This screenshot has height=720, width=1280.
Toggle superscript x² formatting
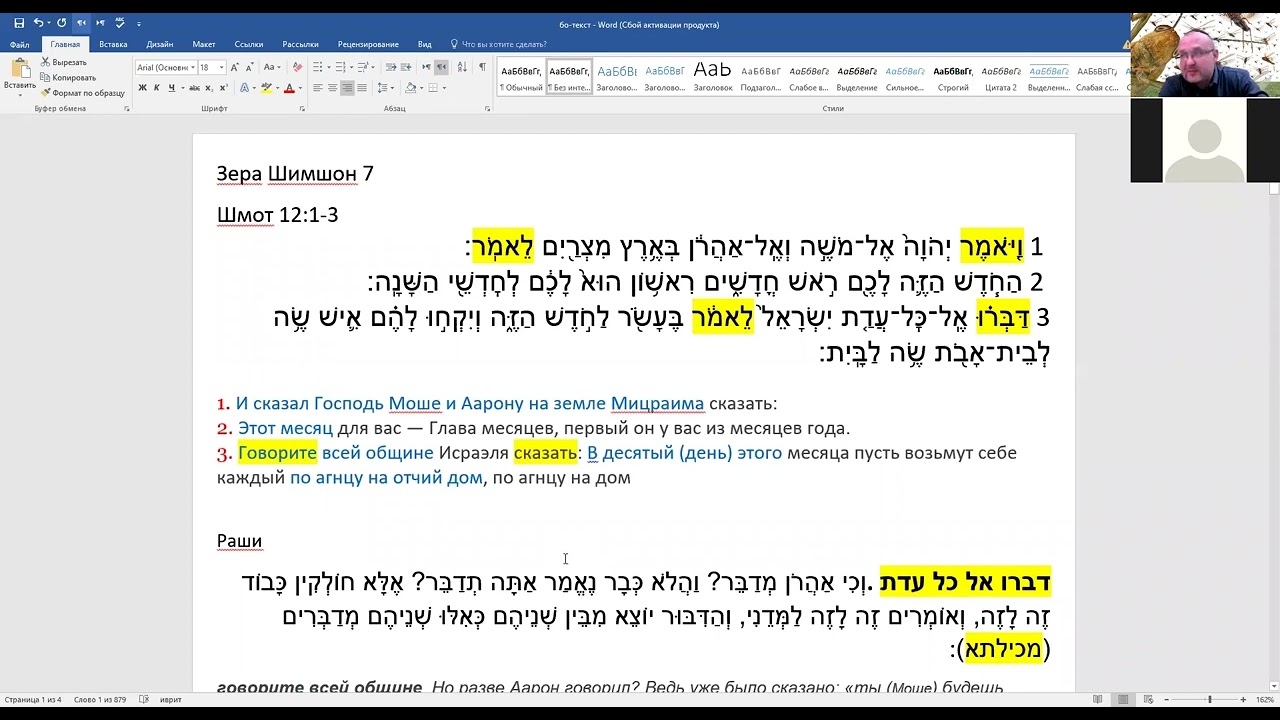[224, 88]
